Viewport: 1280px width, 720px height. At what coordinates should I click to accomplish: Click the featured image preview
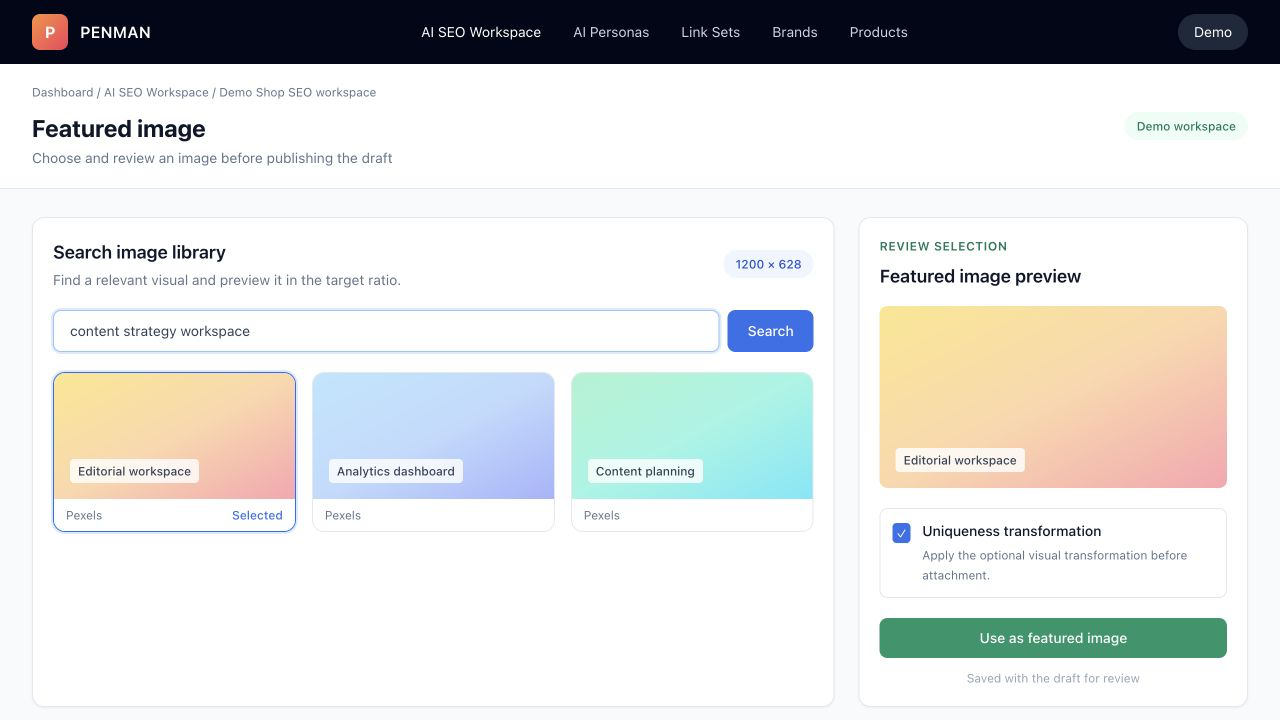tap(1053, 397)
